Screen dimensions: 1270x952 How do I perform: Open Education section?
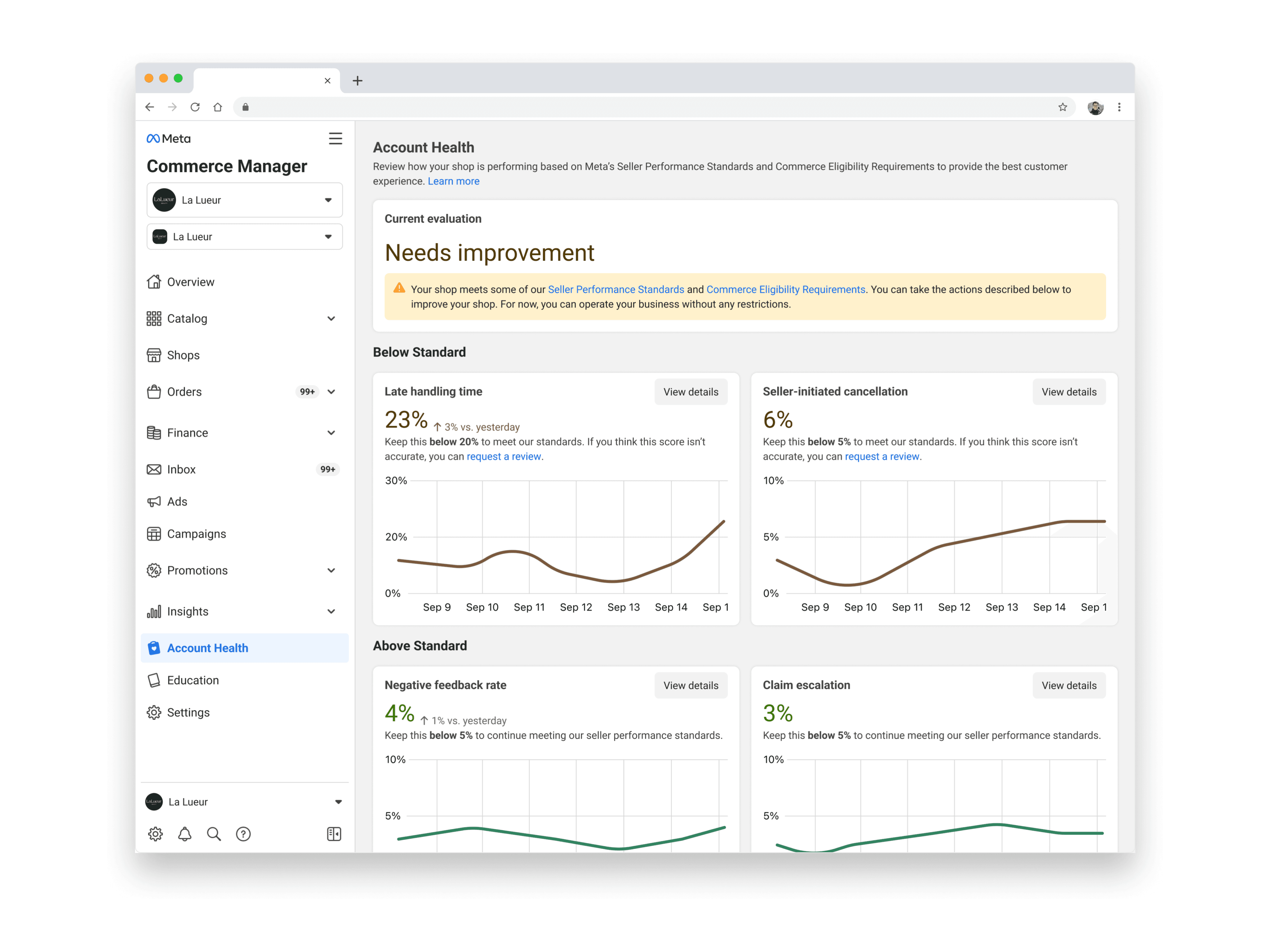tap(245, 680)
